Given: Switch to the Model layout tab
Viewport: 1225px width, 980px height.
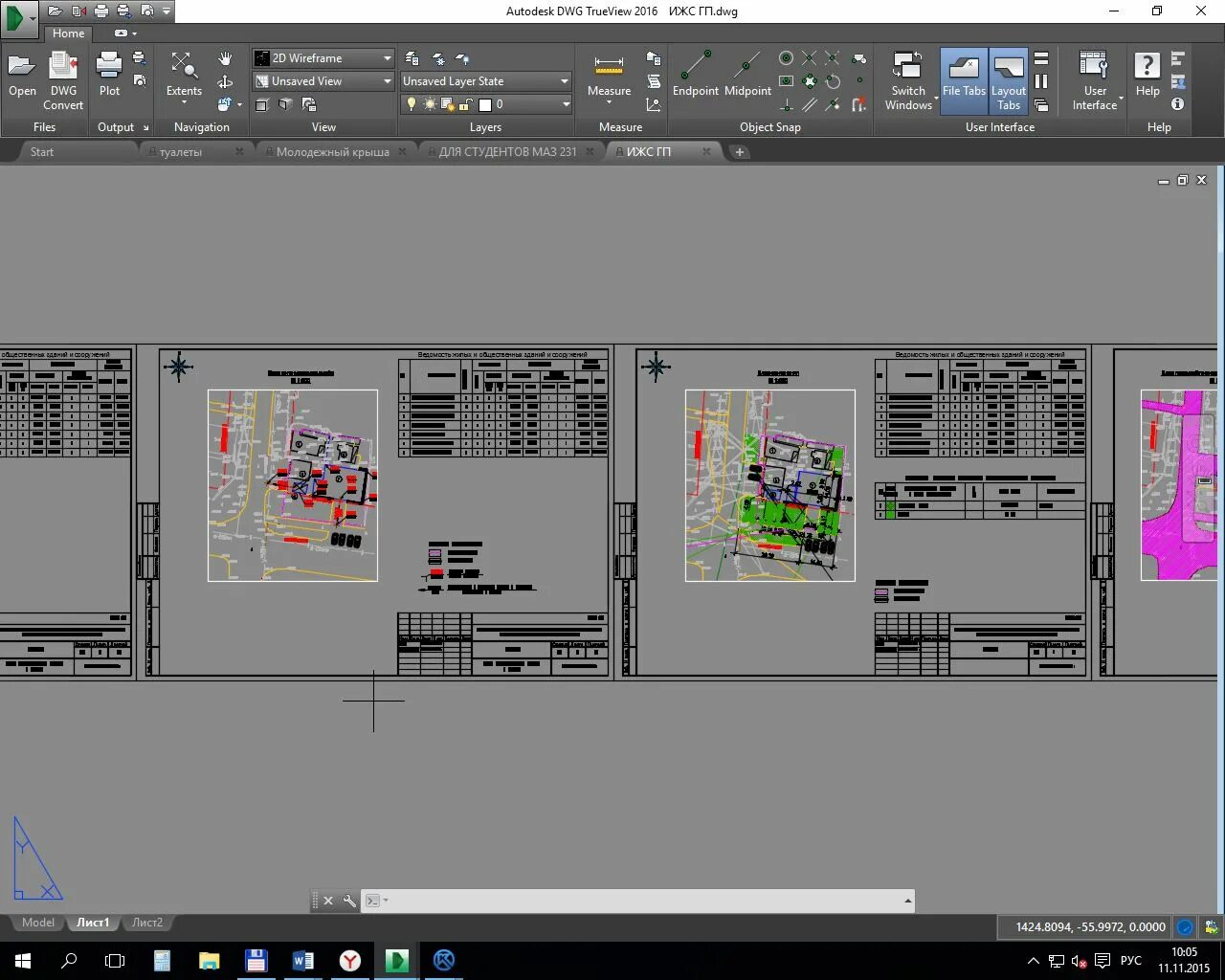Looking at the screenshot, I should pyautogui.click(x=38, y=924).
